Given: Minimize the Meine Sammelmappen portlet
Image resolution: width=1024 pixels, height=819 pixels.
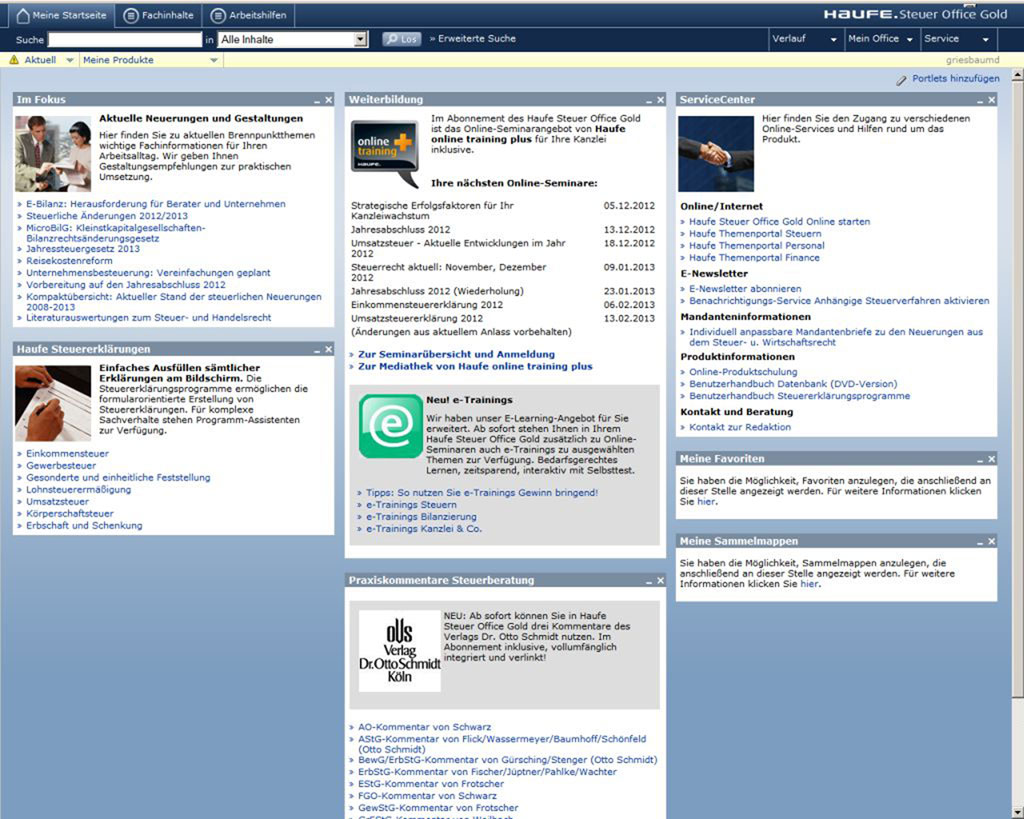Looking at the screenshot, I should (980, 542).
